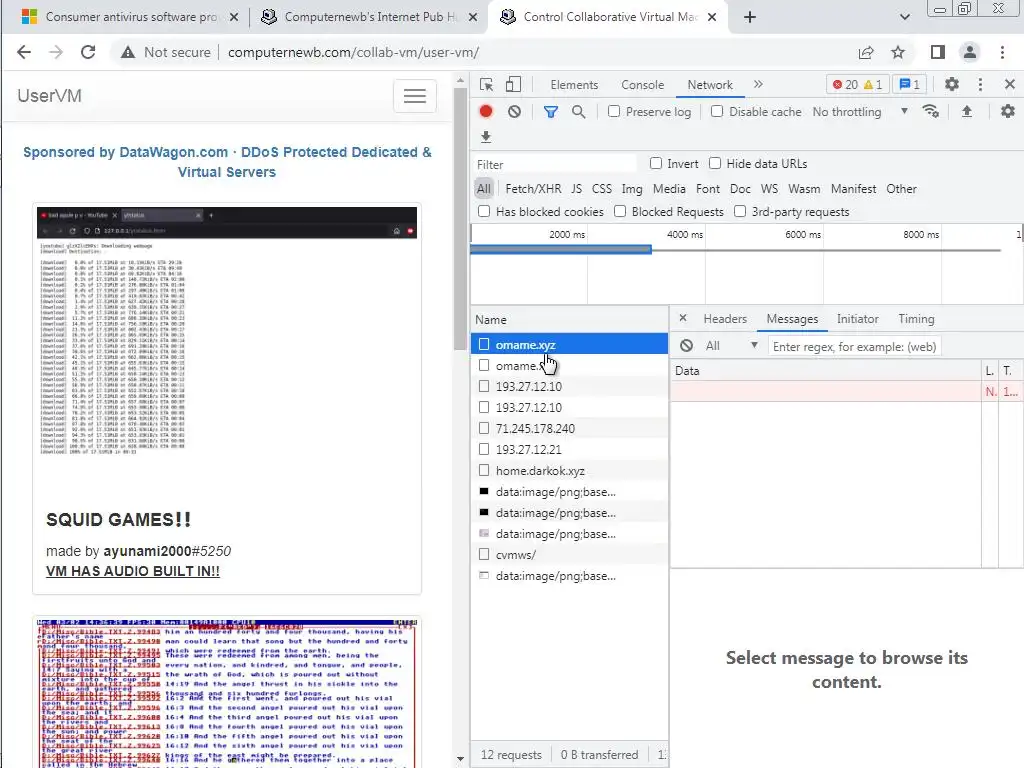Viewport: 1024px width, 768px height.
Task: Export HAR file with download arrow
Action: coord(486,136)
